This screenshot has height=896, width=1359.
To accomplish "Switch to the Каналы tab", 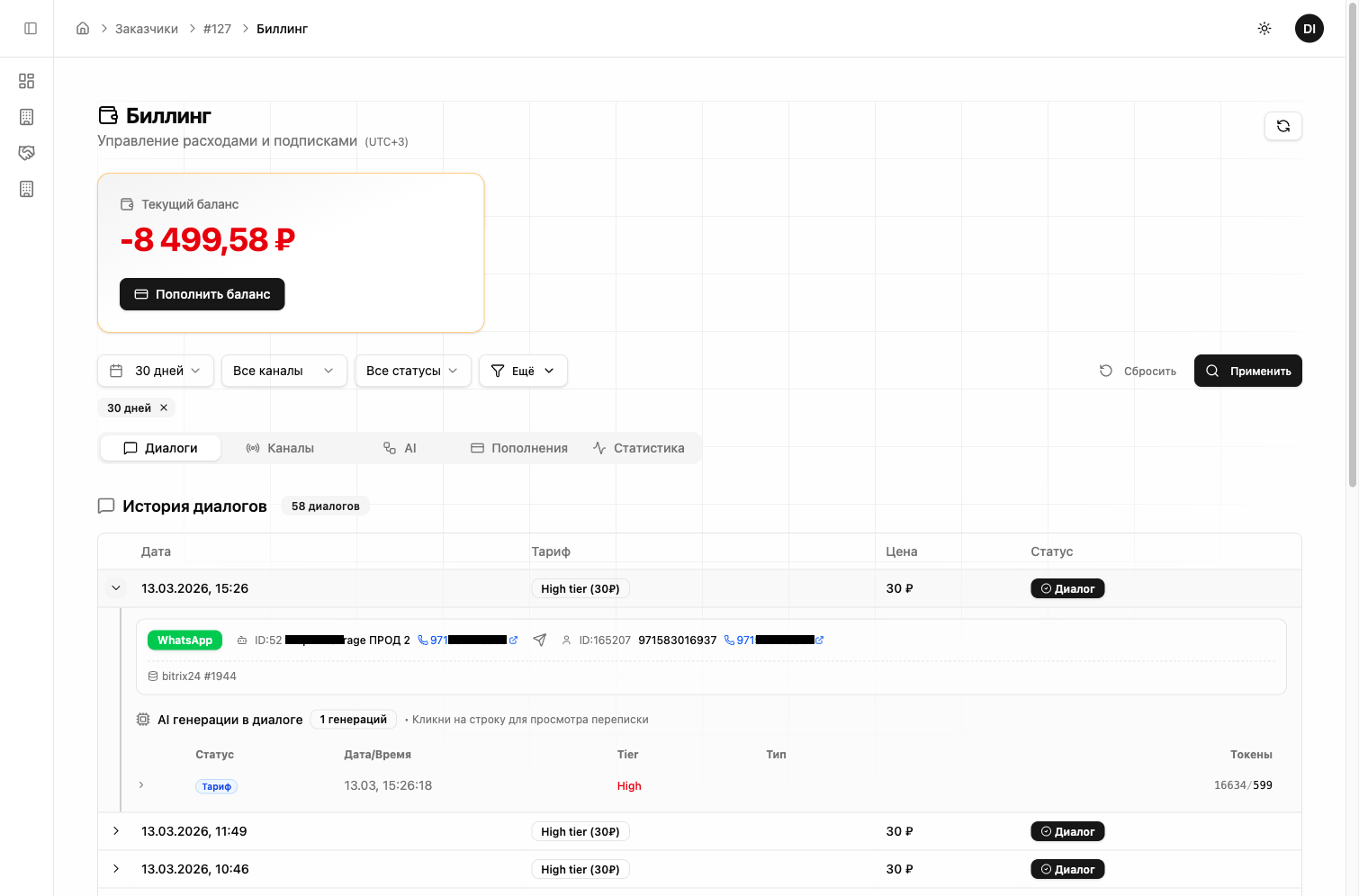I will pos(280,448).
